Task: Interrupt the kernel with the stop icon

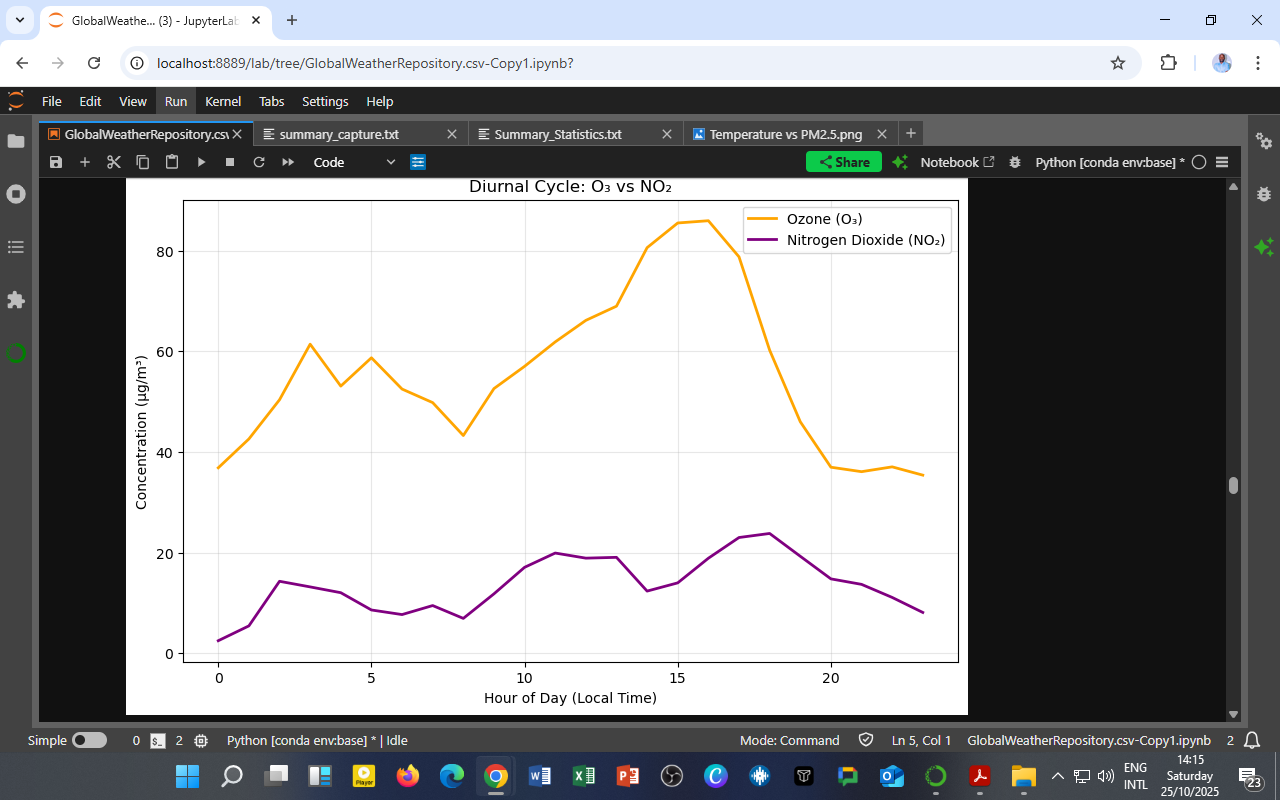Action: point(230,162)
